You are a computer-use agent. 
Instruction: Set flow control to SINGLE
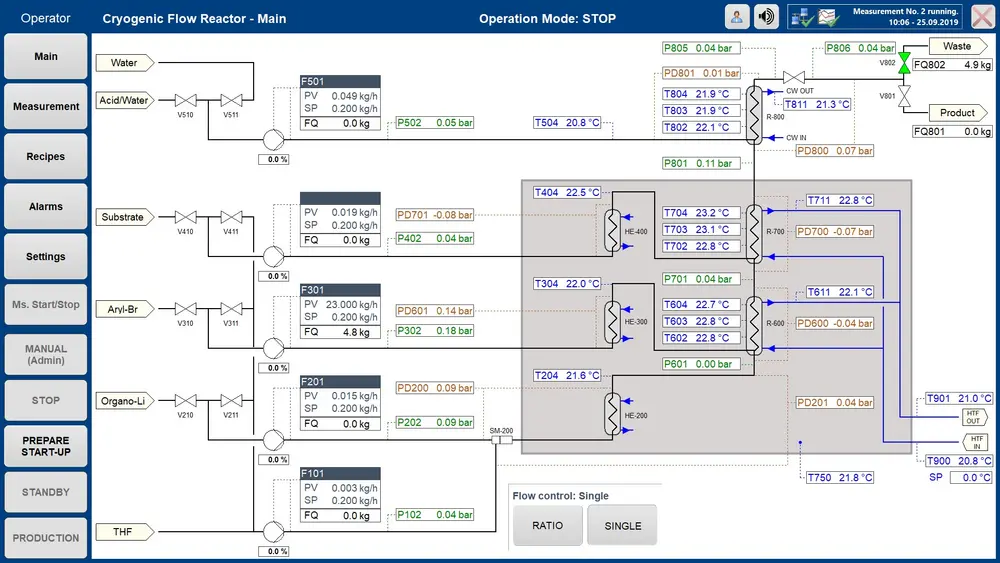[622, 525]
